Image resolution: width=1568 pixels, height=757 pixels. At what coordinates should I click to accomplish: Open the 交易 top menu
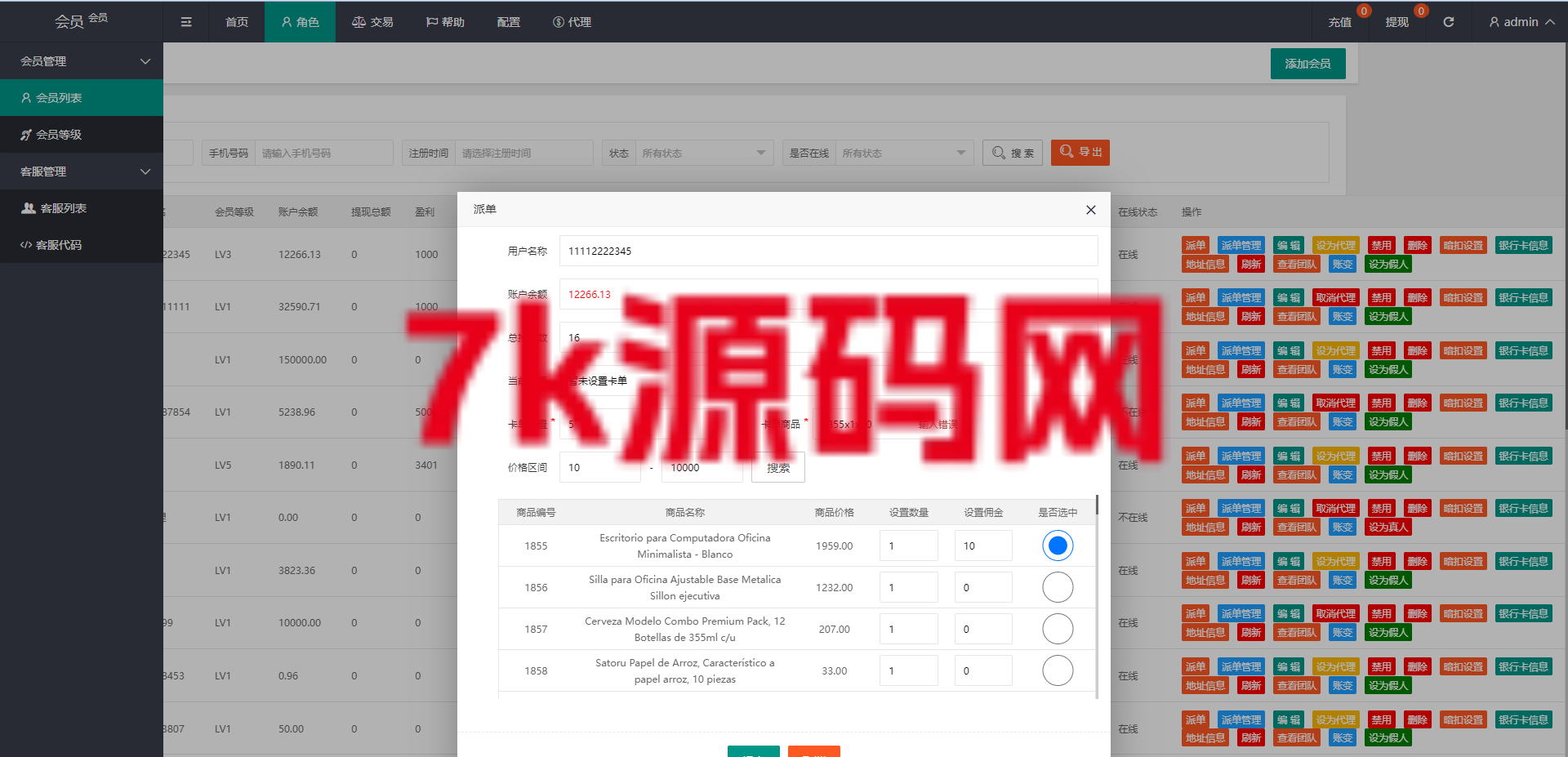[x=372, y=22]
